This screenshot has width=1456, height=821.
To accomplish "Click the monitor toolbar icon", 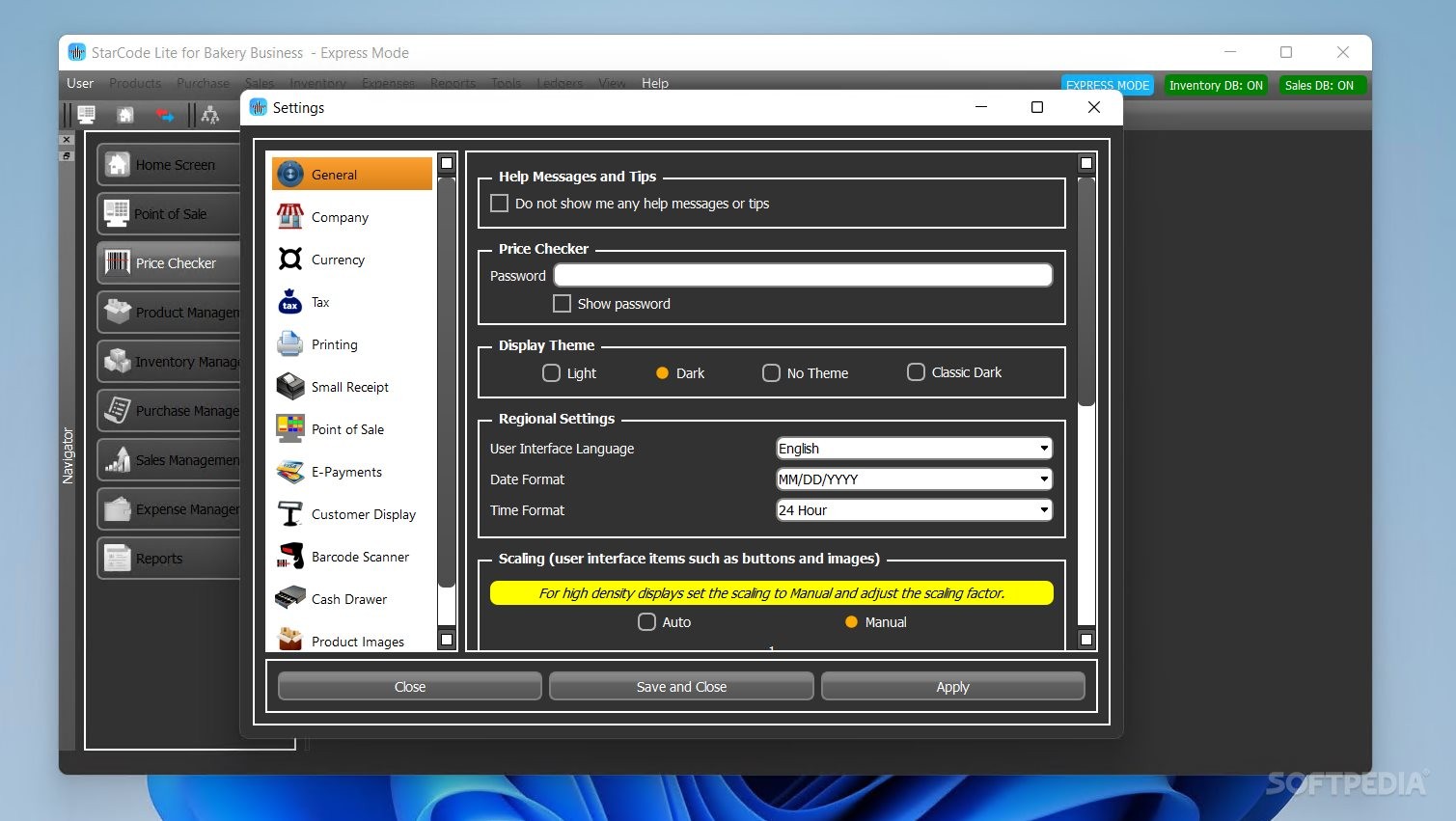I will click(86, 115).
